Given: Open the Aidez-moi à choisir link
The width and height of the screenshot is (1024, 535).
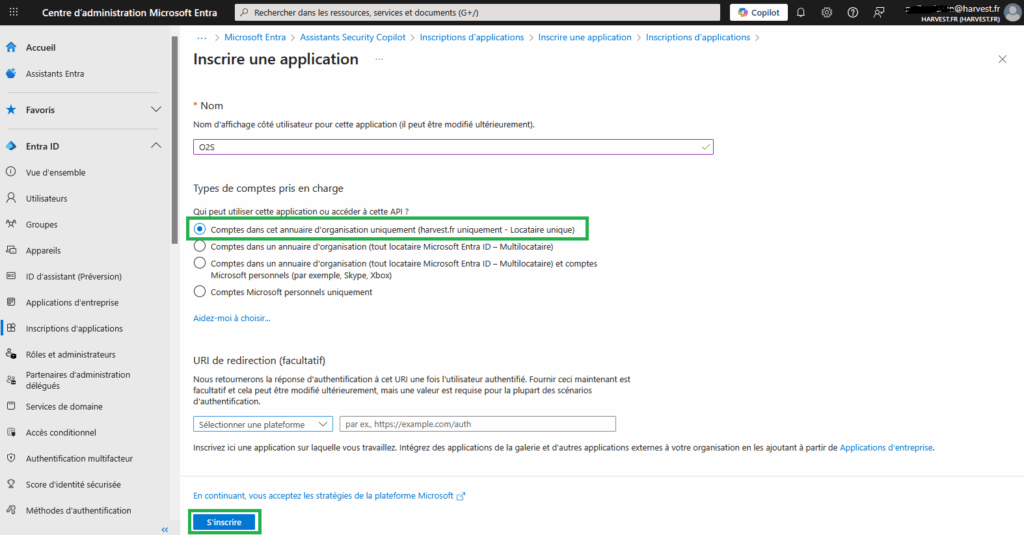Looking at the screenshot, I should (x=231, y=318).
